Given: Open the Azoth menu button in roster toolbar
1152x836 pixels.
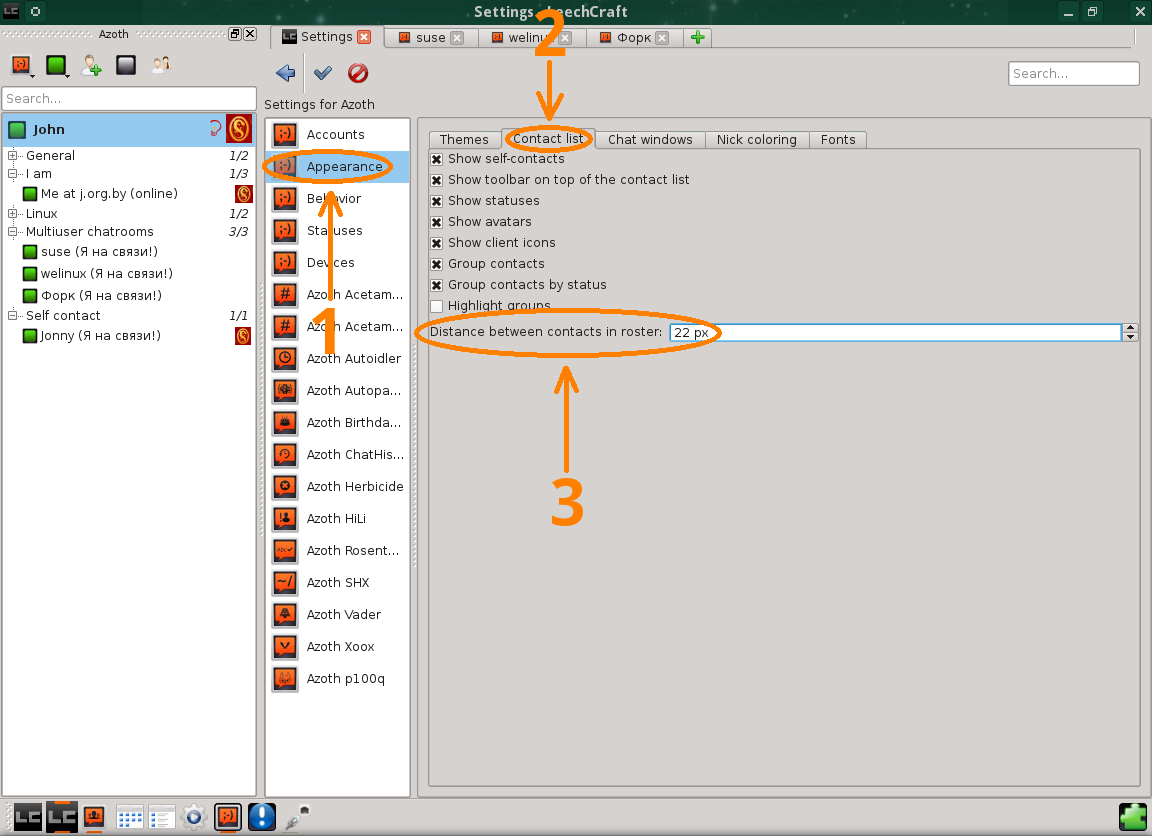Looking at the screenshot, I should (x=22, y=65).
